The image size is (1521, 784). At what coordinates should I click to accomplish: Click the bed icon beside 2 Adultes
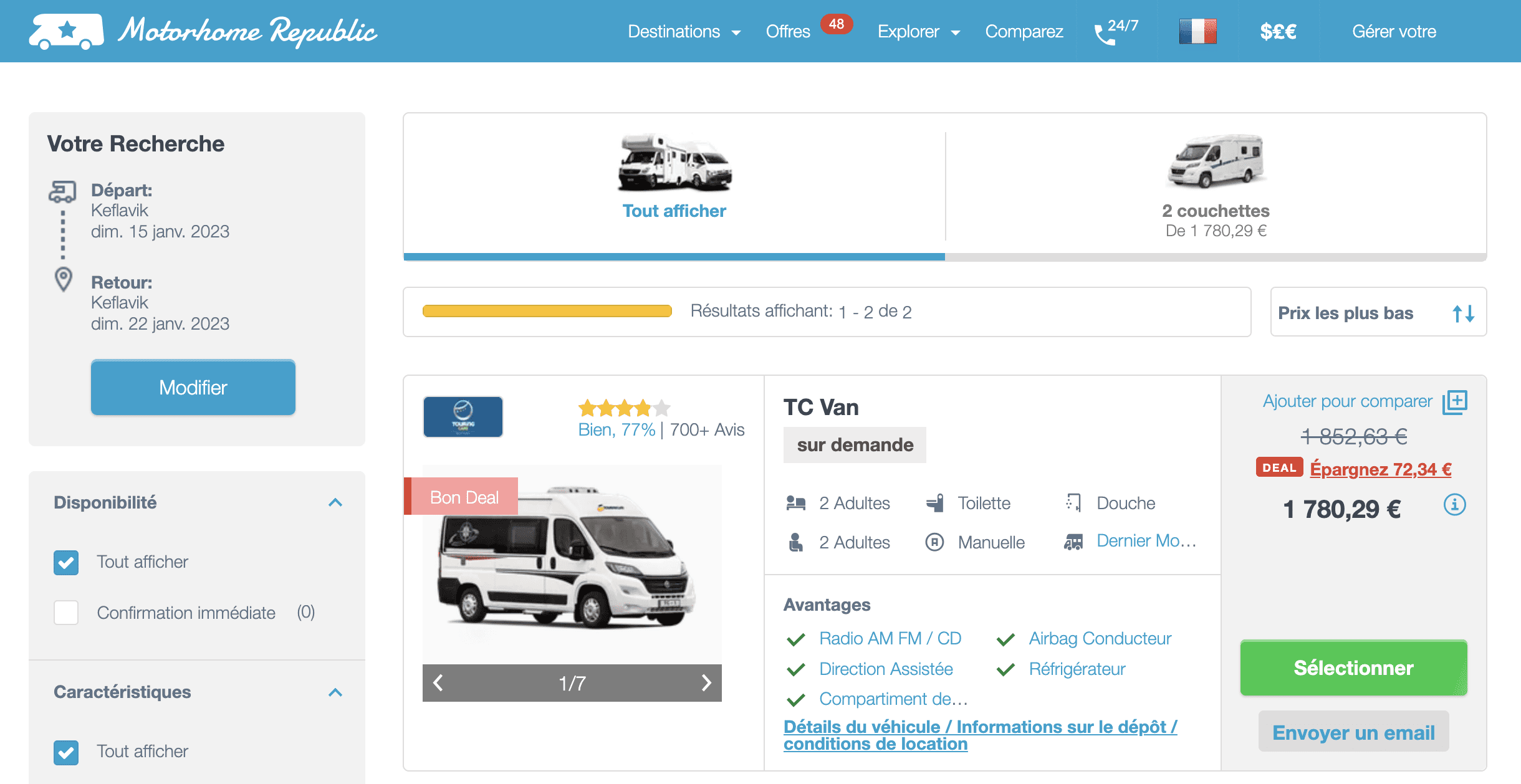(796, 503)
